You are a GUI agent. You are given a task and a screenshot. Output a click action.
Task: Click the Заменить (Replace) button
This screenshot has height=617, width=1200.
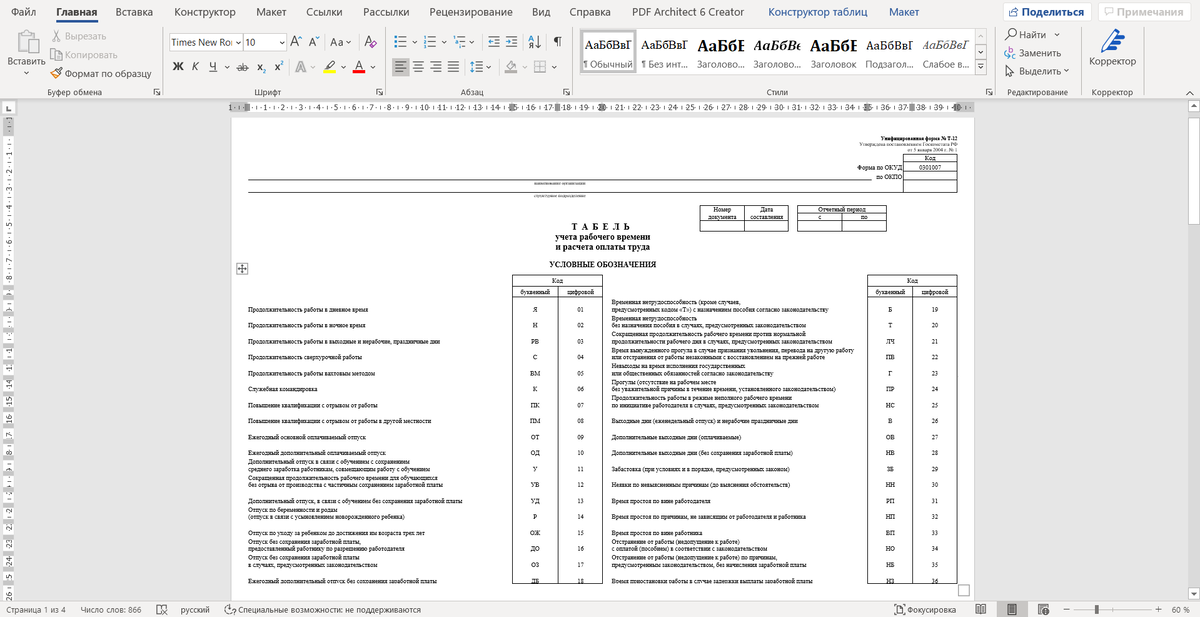coord(1032,53)
